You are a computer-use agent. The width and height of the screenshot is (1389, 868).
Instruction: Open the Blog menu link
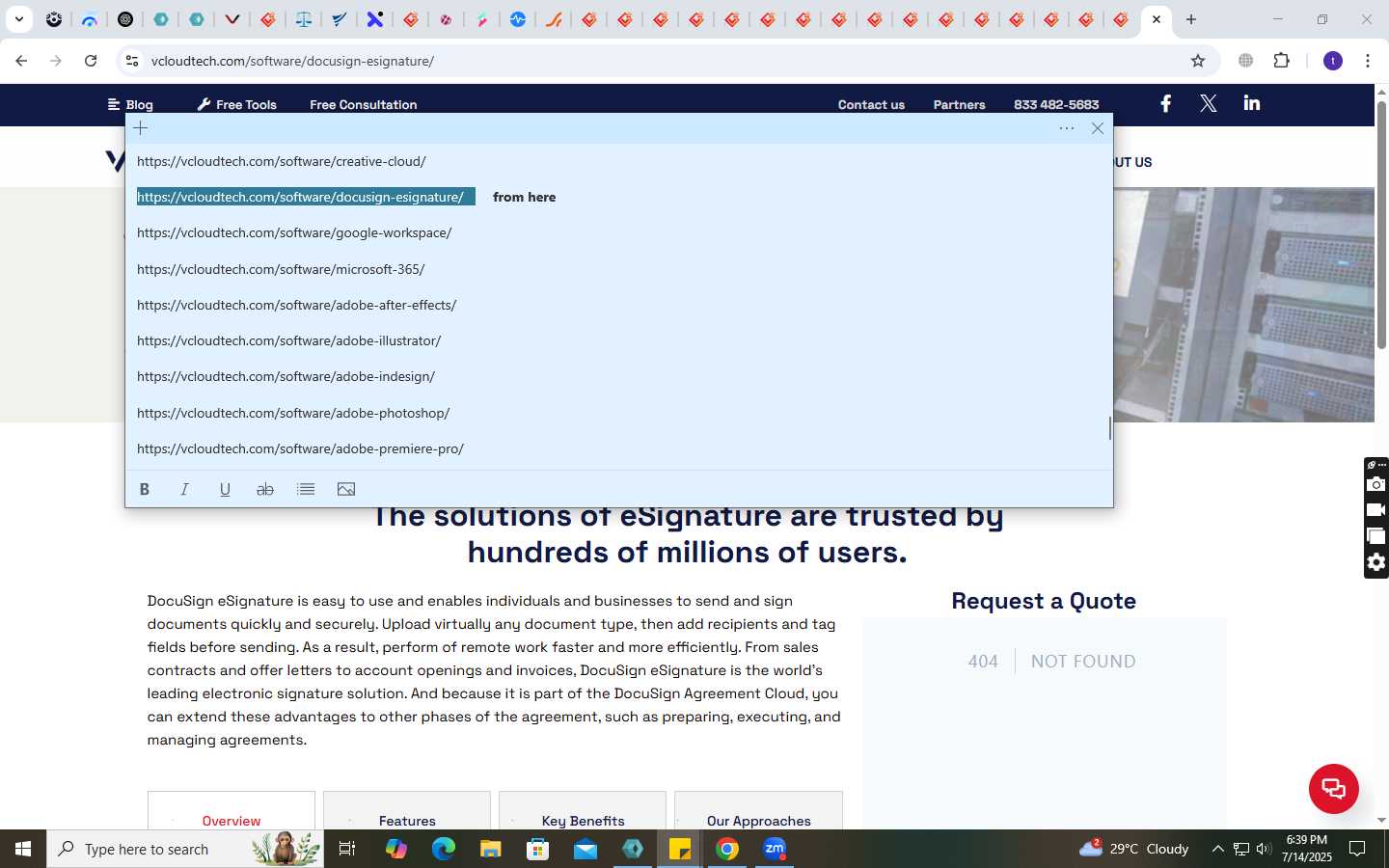click(x=130, y=104)
